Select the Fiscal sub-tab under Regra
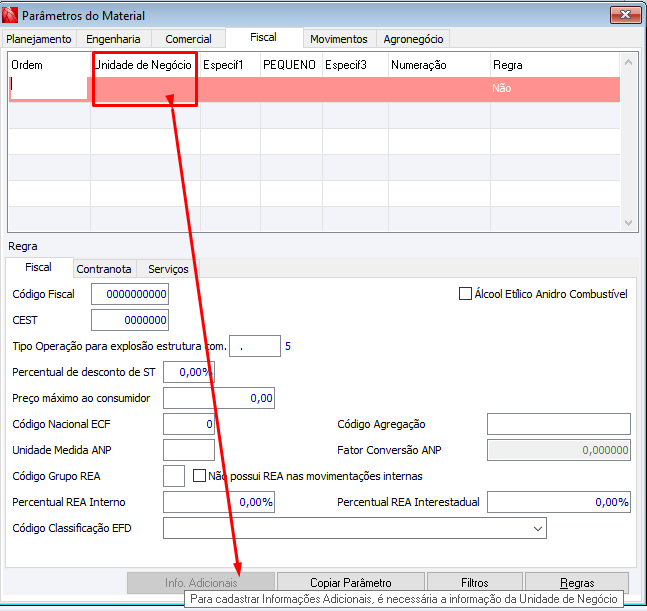This screenshot has width=647, height=611. click(38, 267)
